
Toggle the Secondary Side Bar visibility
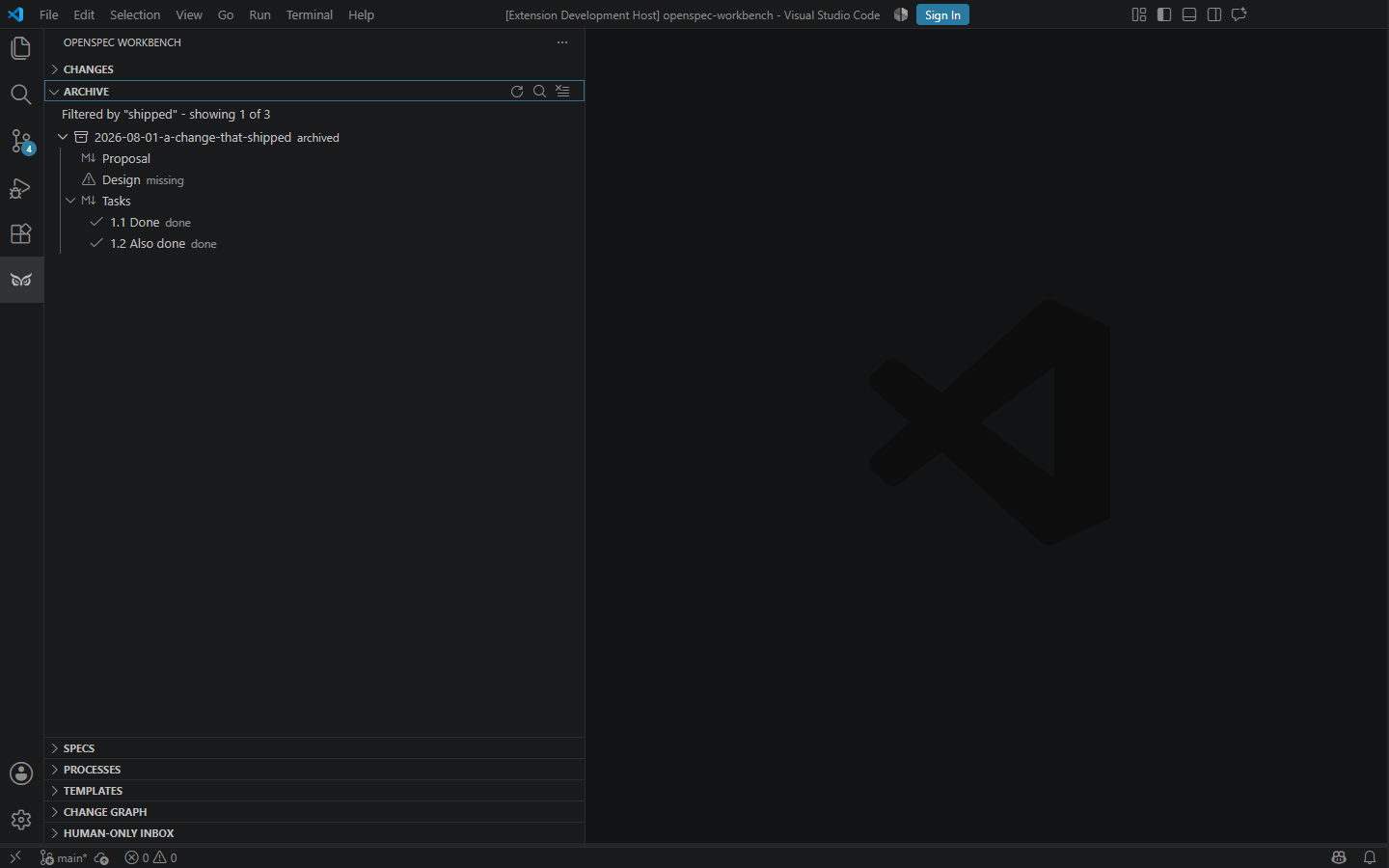click(x=1214, y=14)
